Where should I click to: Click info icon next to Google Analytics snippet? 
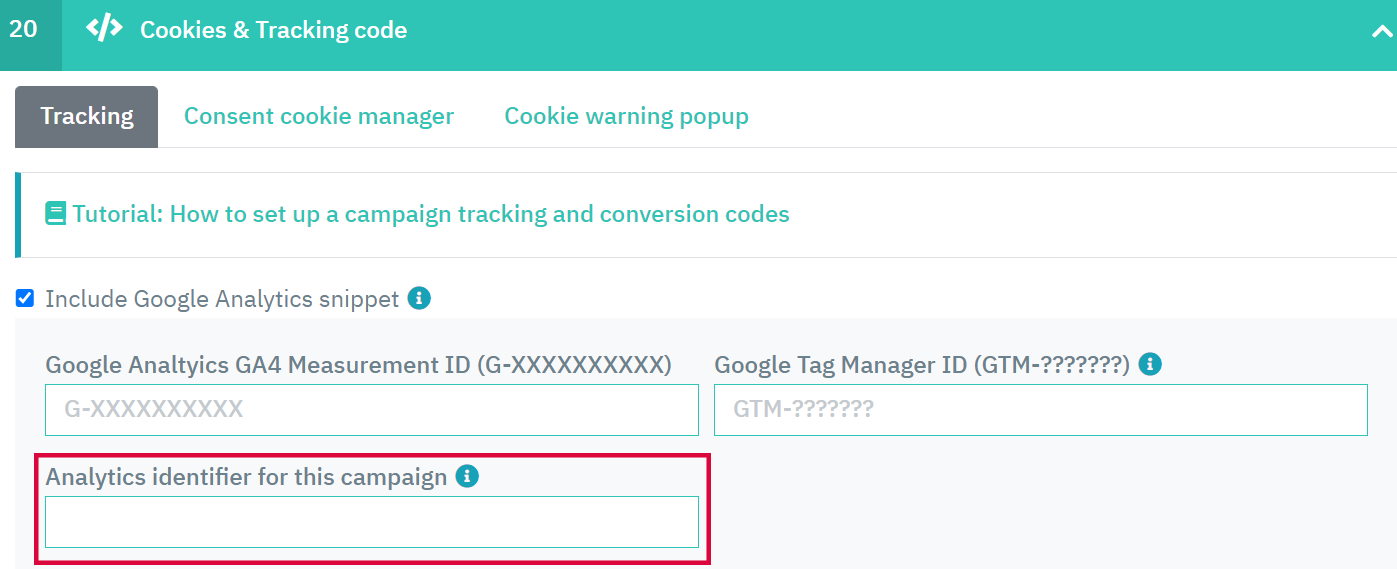pyautogui.click(x=420, y=298)
